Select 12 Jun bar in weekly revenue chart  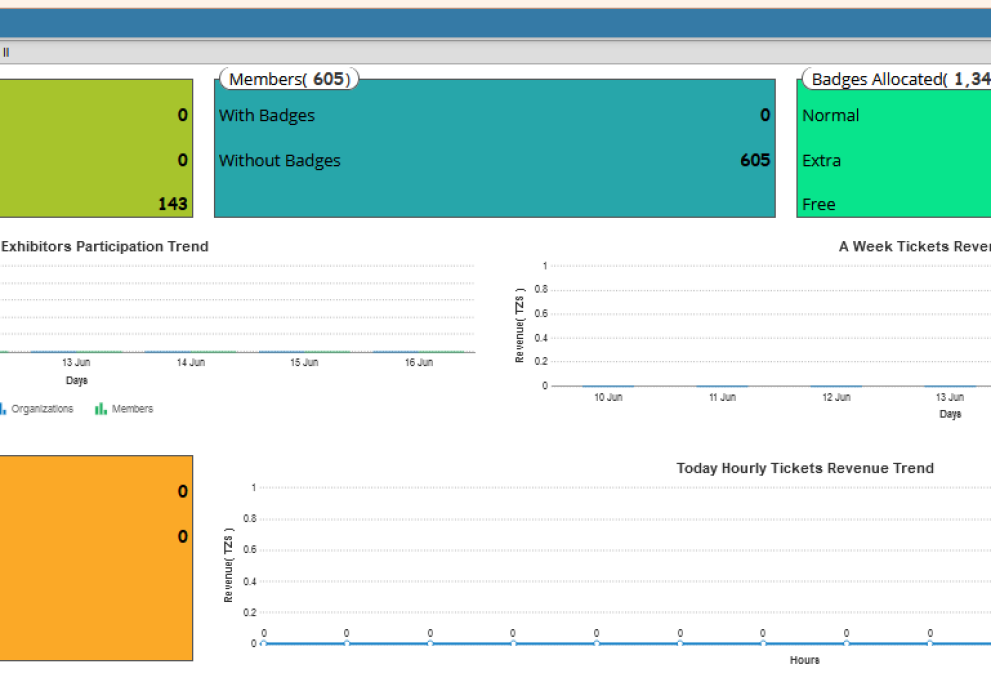coord(836,385)
